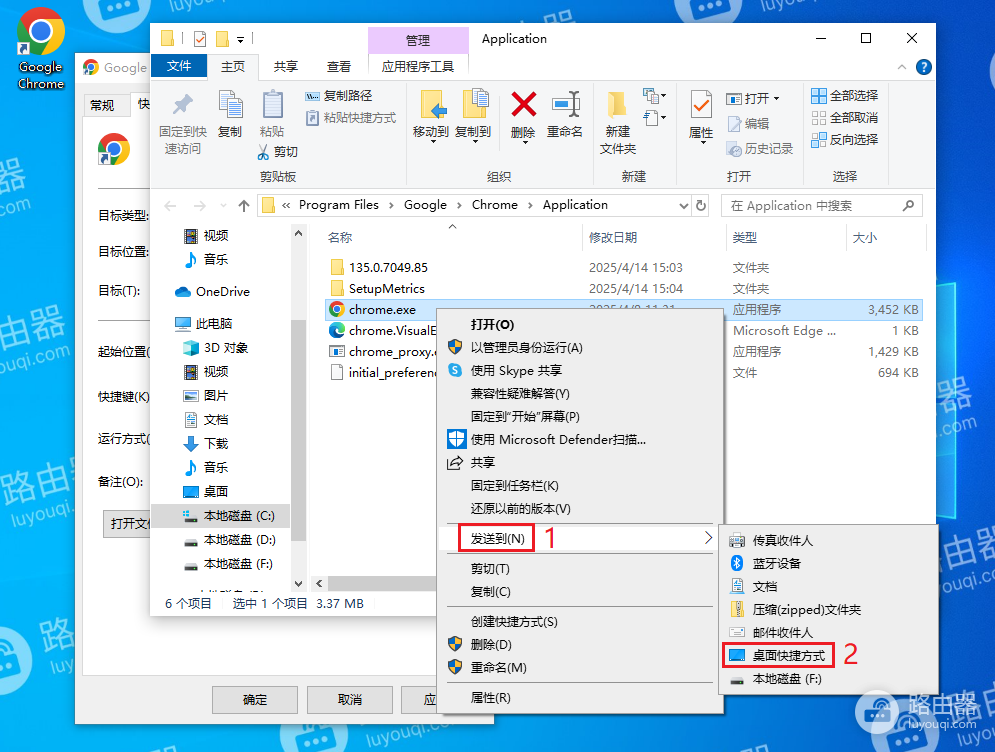
Task: Click the New folder icon
Action: pyautogui.click(x=616, y=104)
